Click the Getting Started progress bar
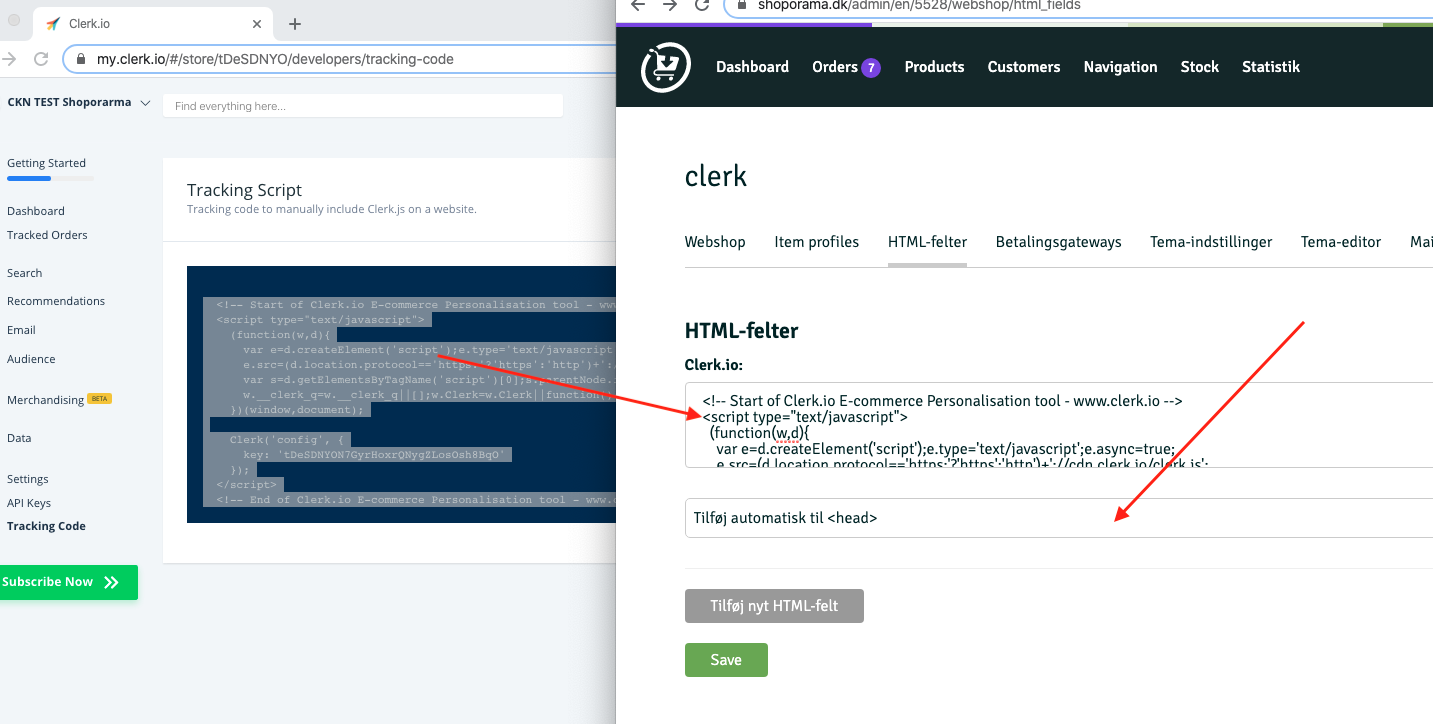 [50, 179]
